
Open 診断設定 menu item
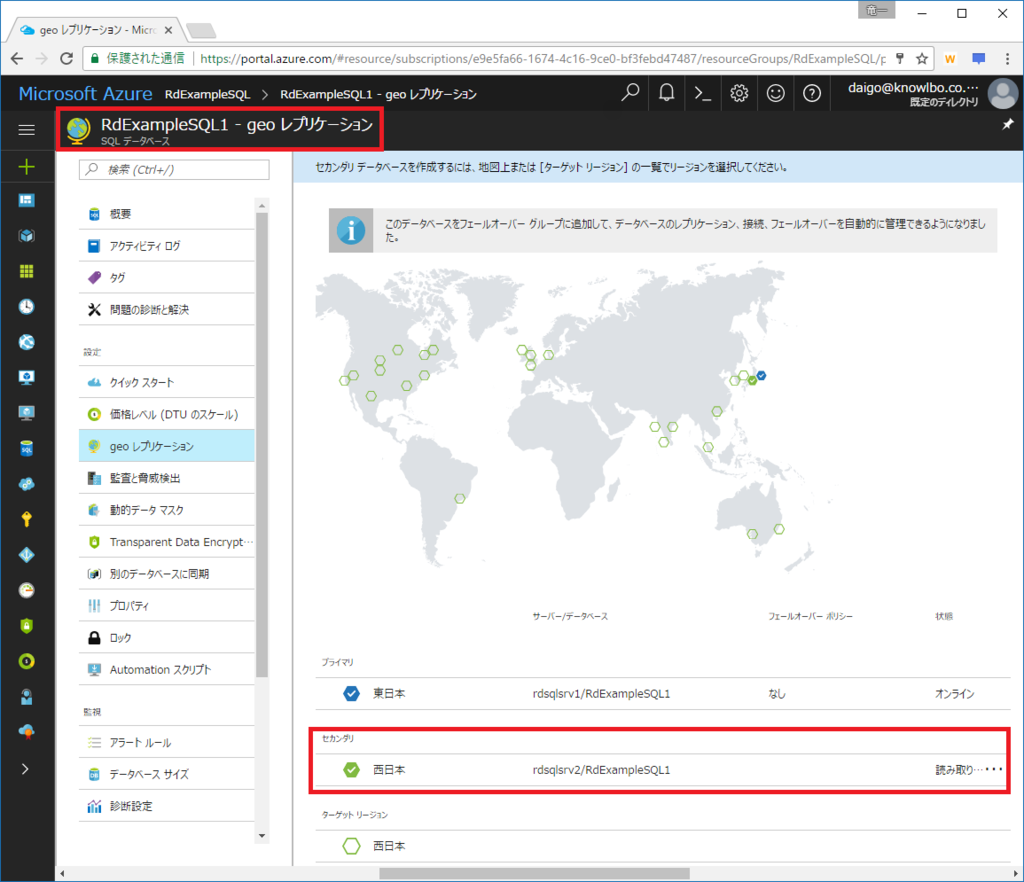pos(167,806)
